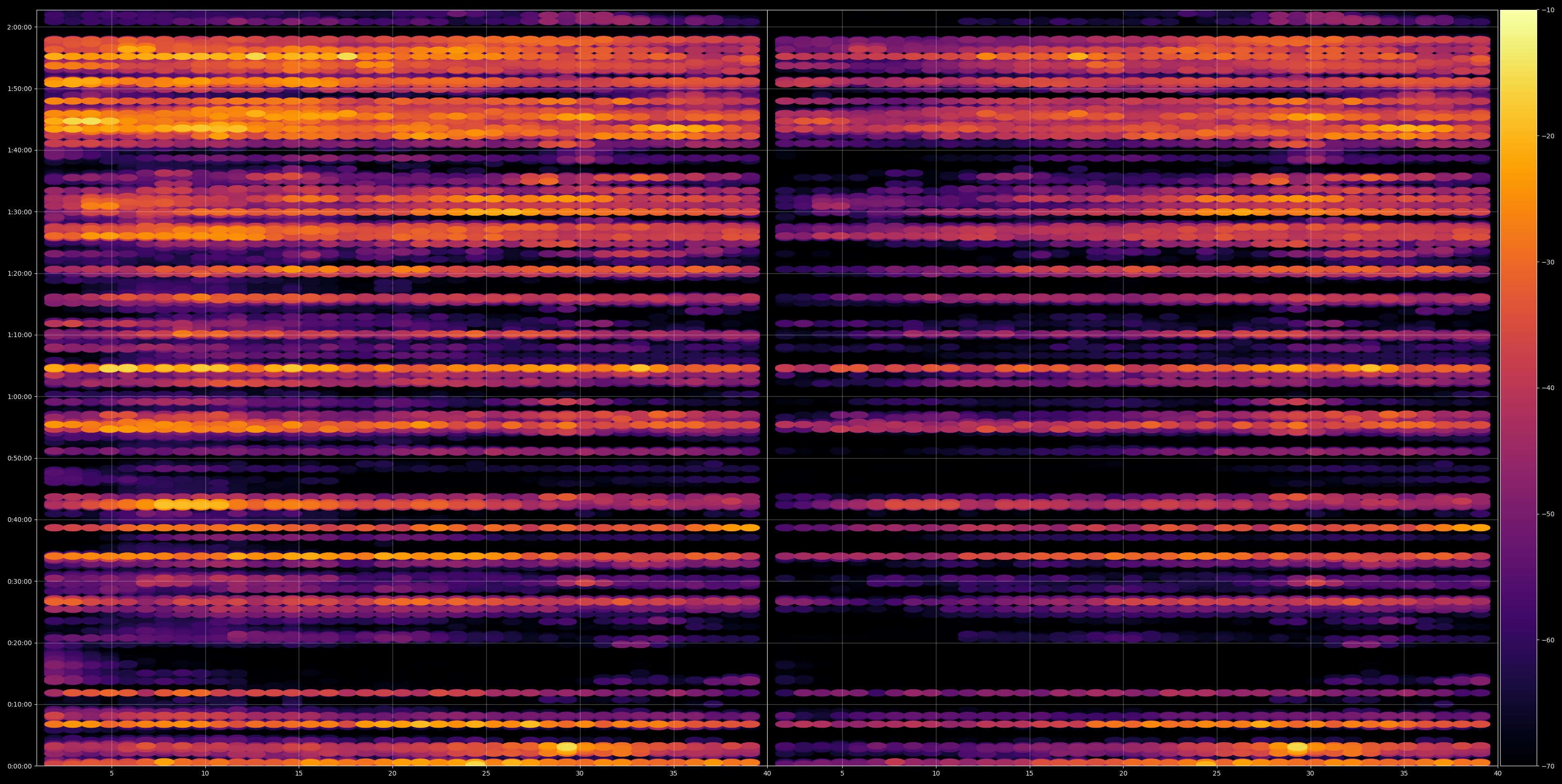The width and height of the screenshot is (1562, 784).
Task: Select x-axis tick 30 of right heatmap
Action: pos(1310,773)
